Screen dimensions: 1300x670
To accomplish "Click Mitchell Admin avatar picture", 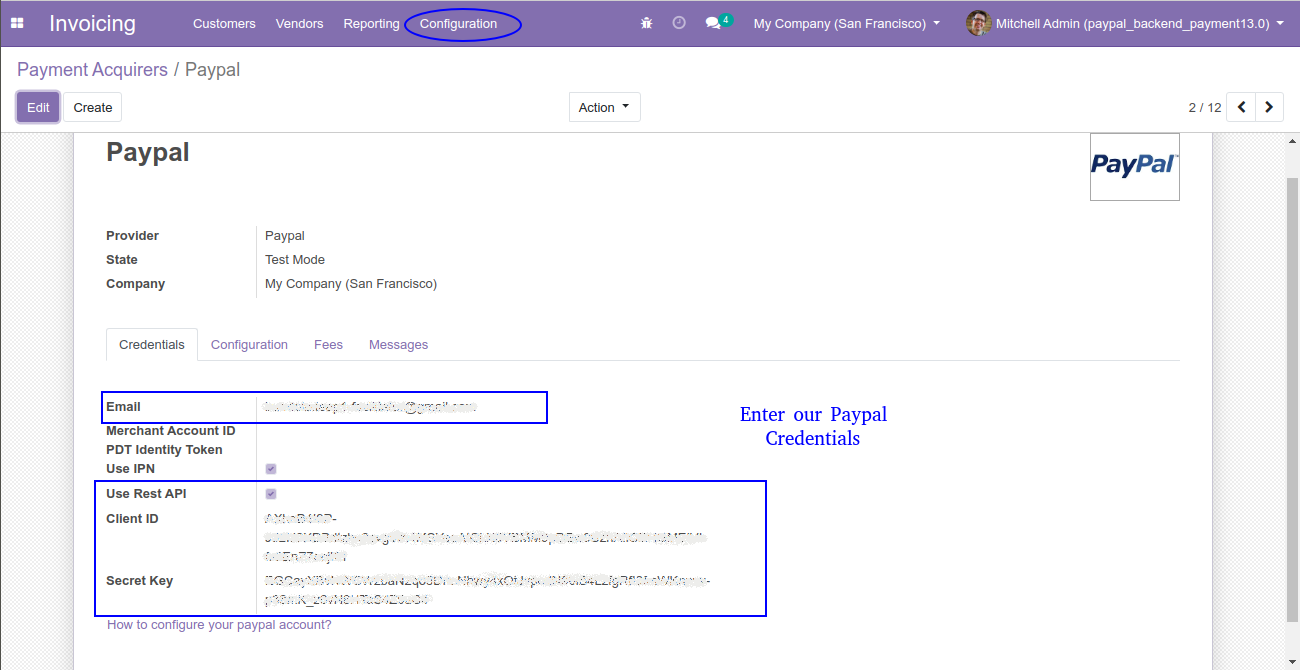I will (x=978, y=23).
